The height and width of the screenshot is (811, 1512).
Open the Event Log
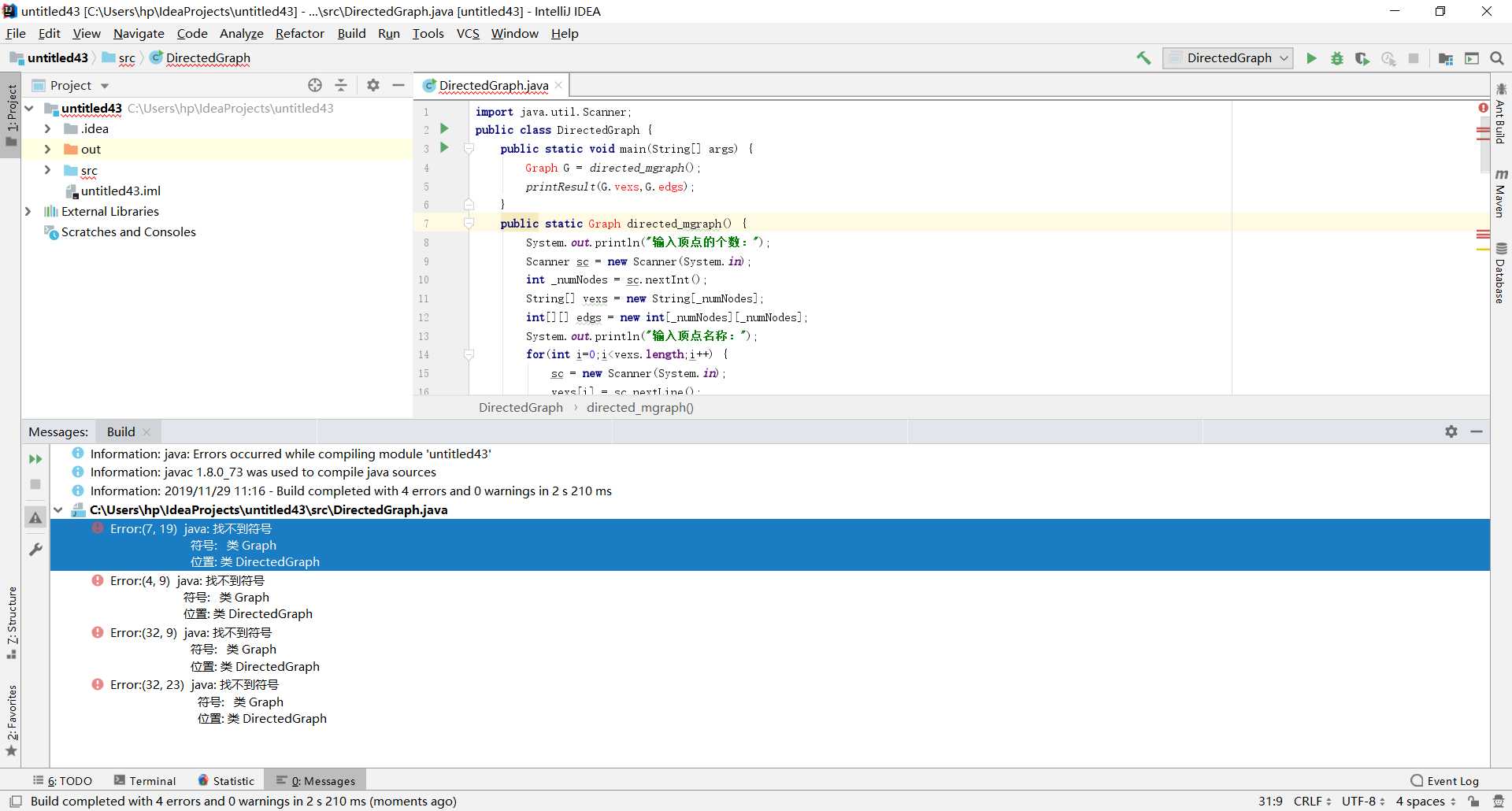[1444, 780]
